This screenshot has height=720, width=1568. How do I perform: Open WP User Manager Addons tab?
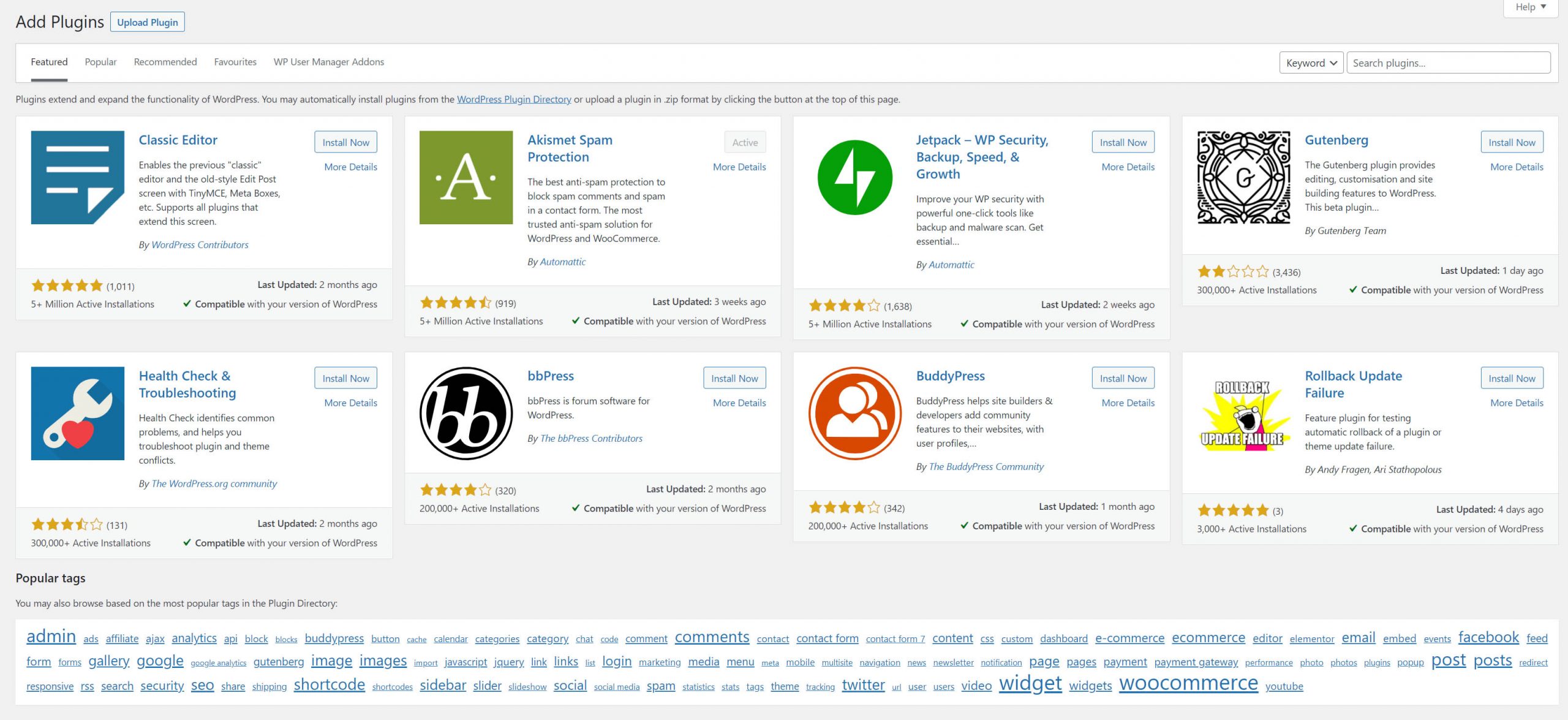coord(329,62)
